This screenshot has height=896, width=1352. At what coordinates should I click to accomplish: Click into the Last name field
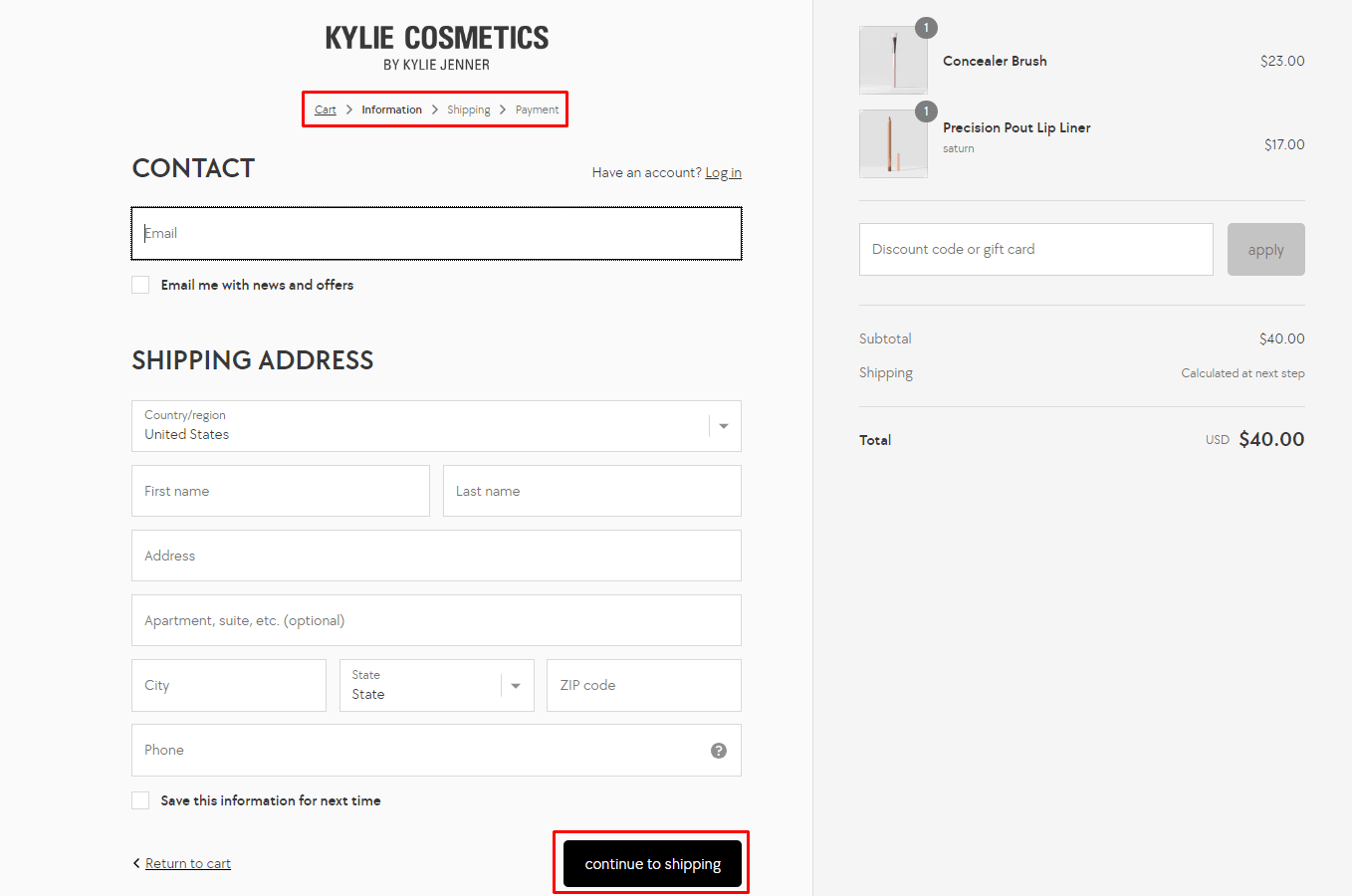(592, 491)
